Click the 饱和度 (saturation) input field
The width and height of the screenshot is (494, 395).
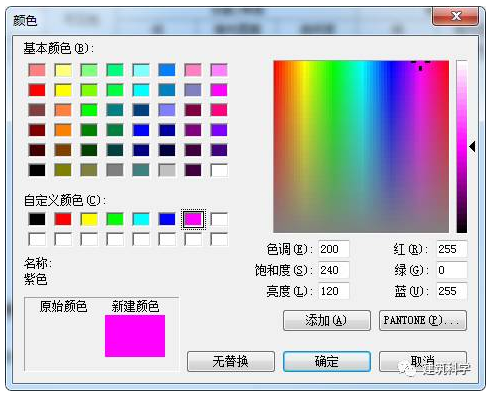[334, 270]
